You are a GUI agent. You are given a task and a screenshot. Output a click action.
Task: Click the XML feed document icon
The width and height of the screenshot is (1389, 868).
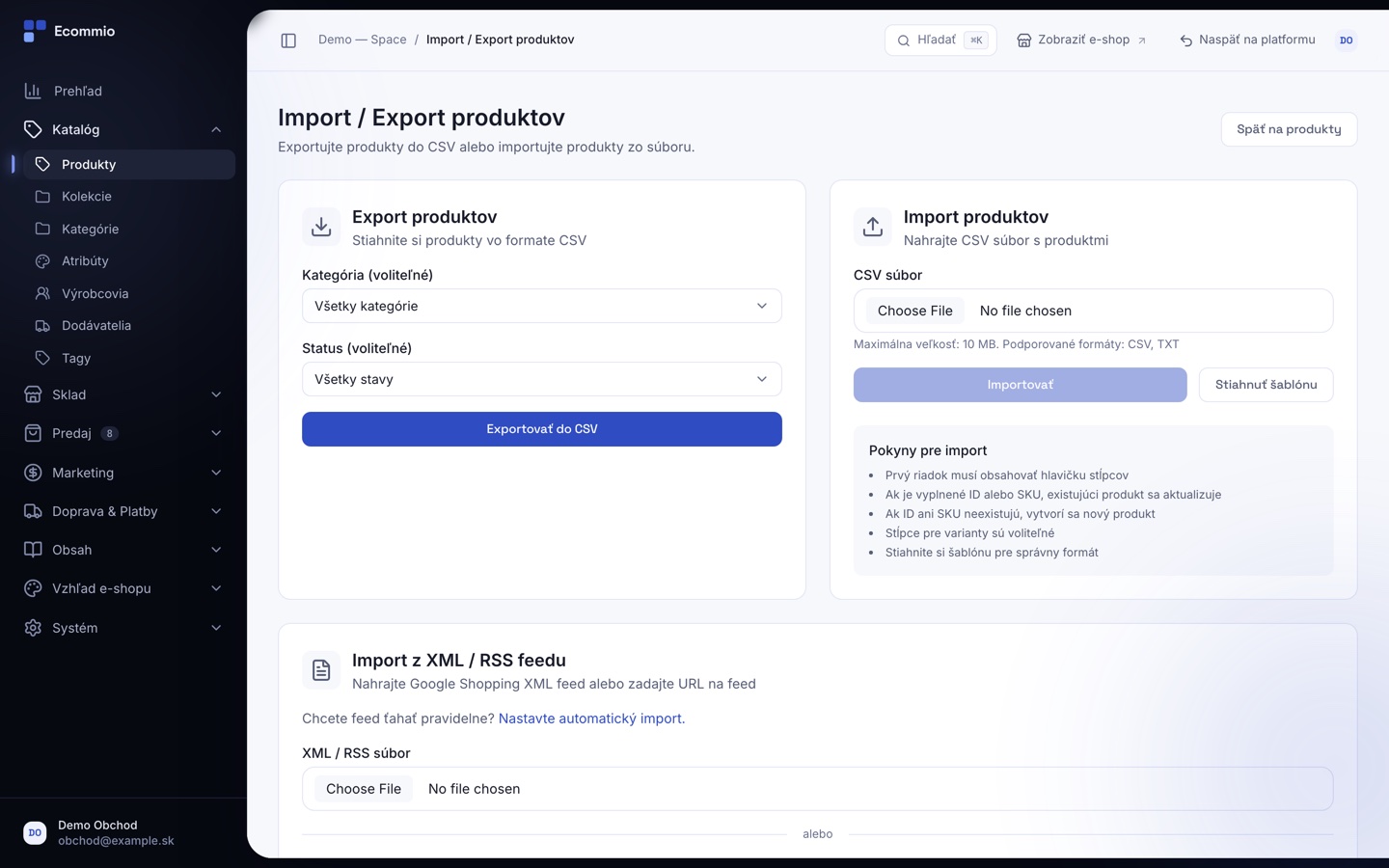321,670
